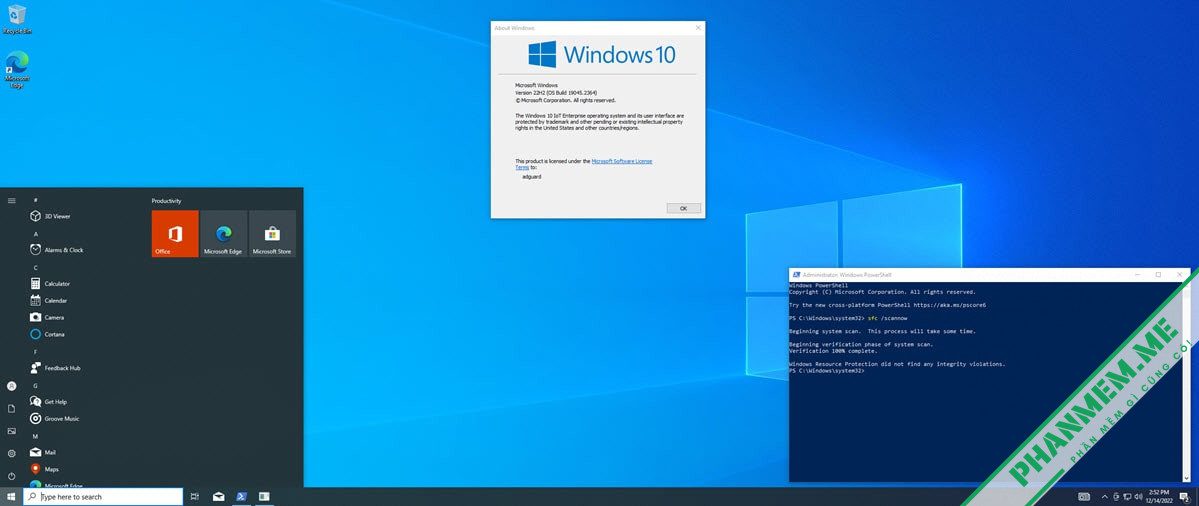This screenshot has height=506, width=1199.
Task: Close the About Windows dialog
Action: click(697, 28)
